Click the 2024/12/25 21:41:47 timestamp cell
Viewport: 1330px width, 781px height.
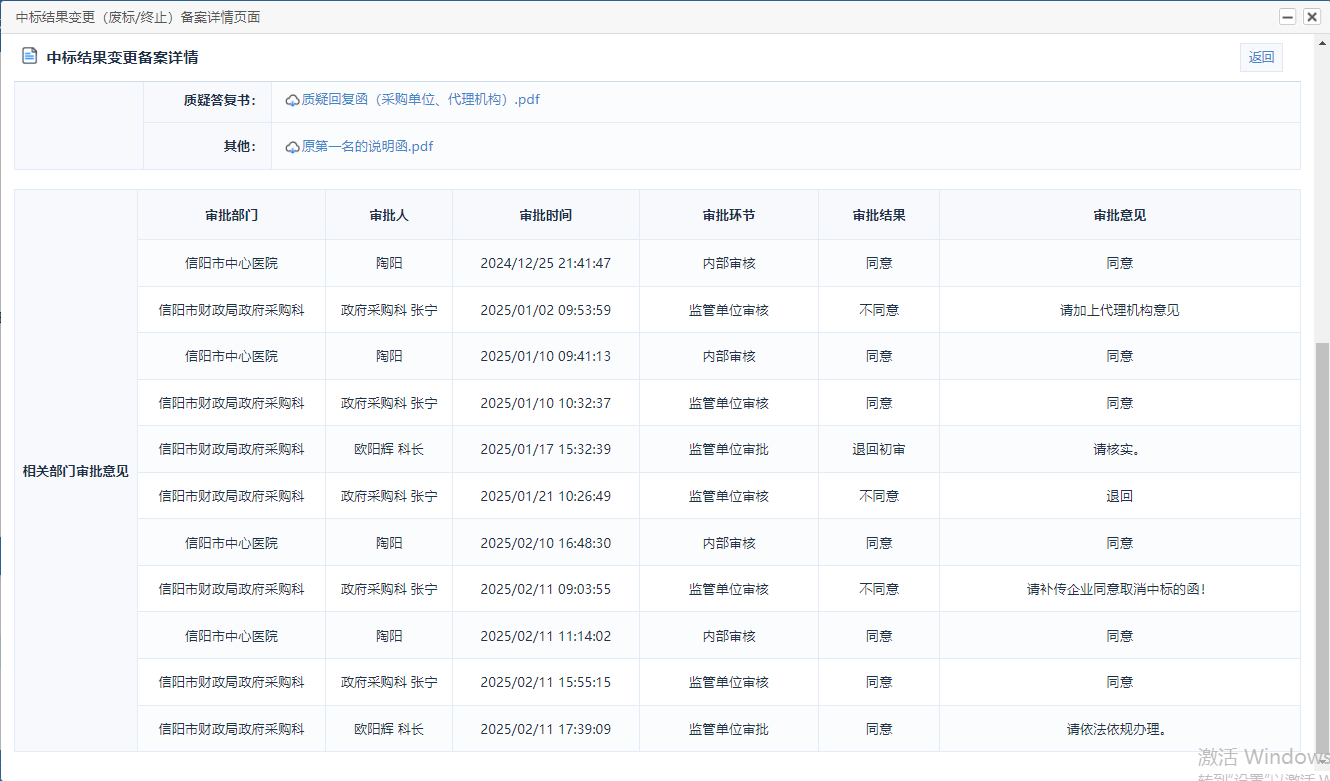546,263
